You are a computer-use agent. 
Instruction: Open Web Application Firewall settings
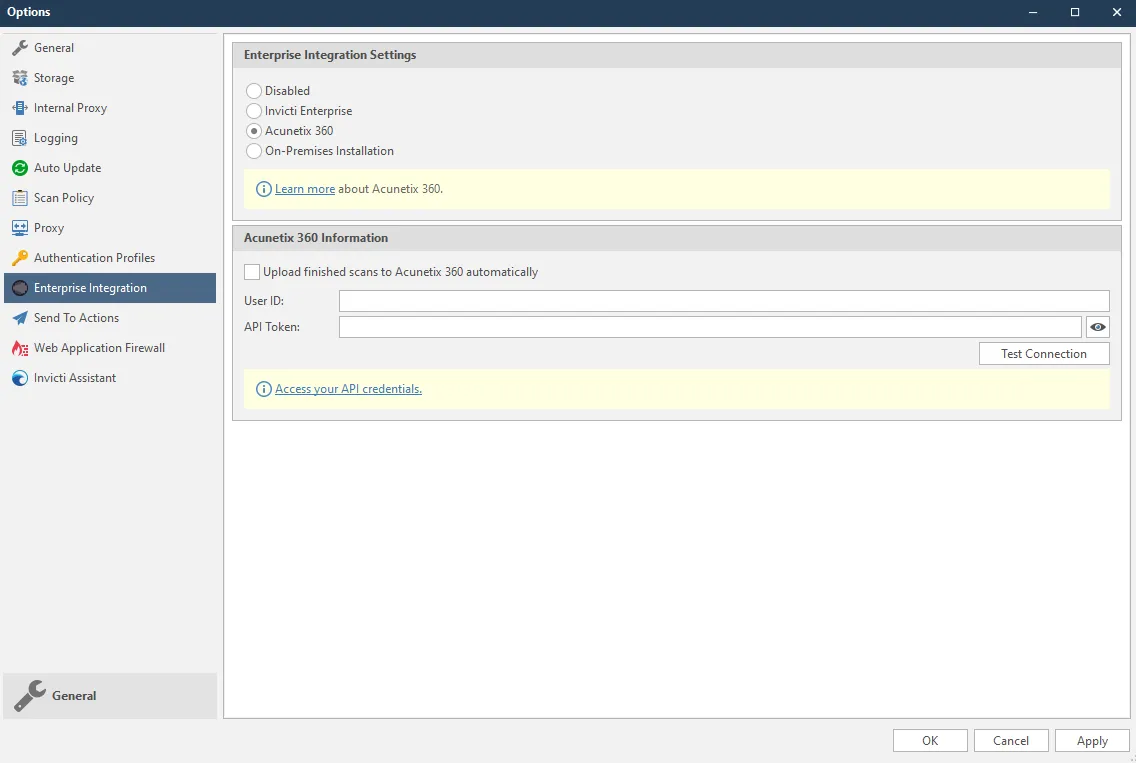point(110,348)
